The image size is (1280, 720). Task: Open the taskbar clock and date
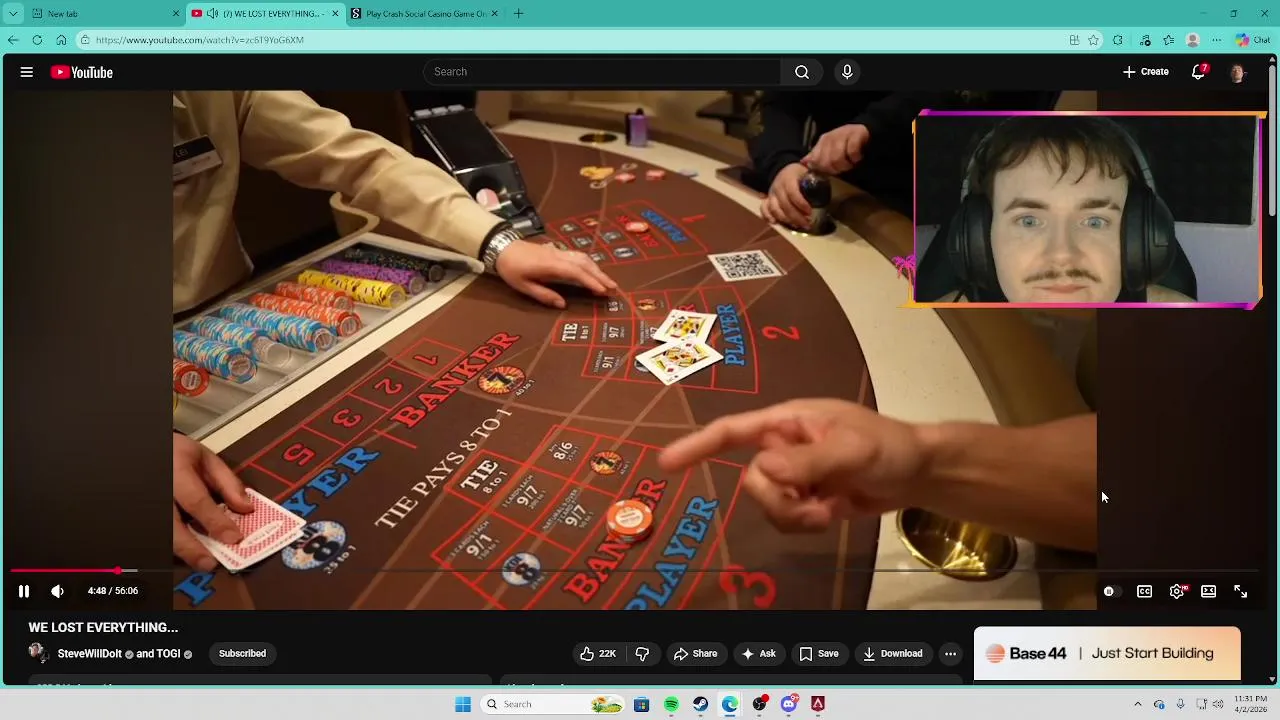click(1251, 704)
